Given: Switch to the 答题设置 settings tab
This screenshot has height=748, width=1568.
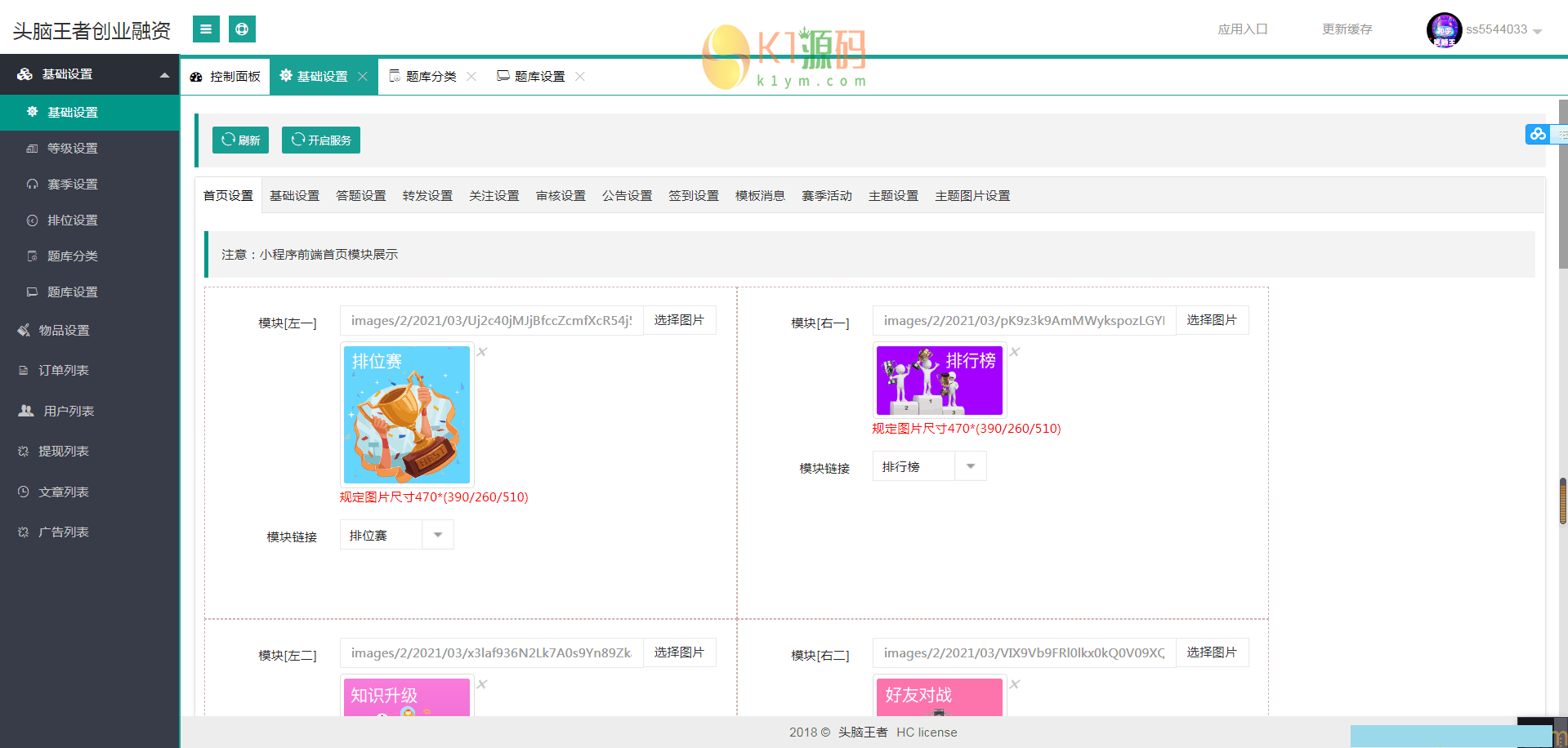Looking at the screenshot, I should click(x=360, y=195).
